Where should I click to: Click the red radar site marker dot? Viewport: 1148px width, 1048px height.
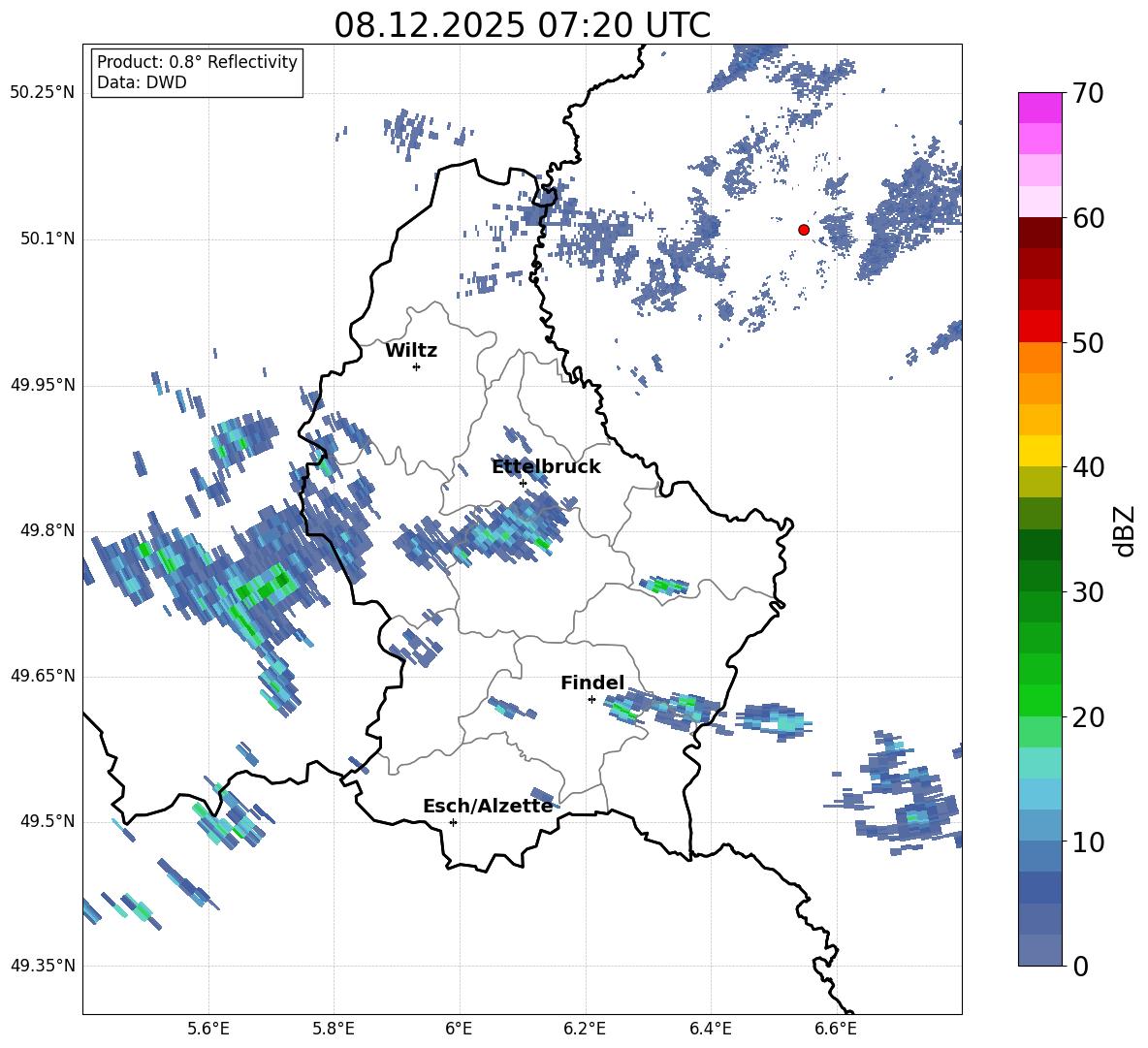click(x=804, y=230)
